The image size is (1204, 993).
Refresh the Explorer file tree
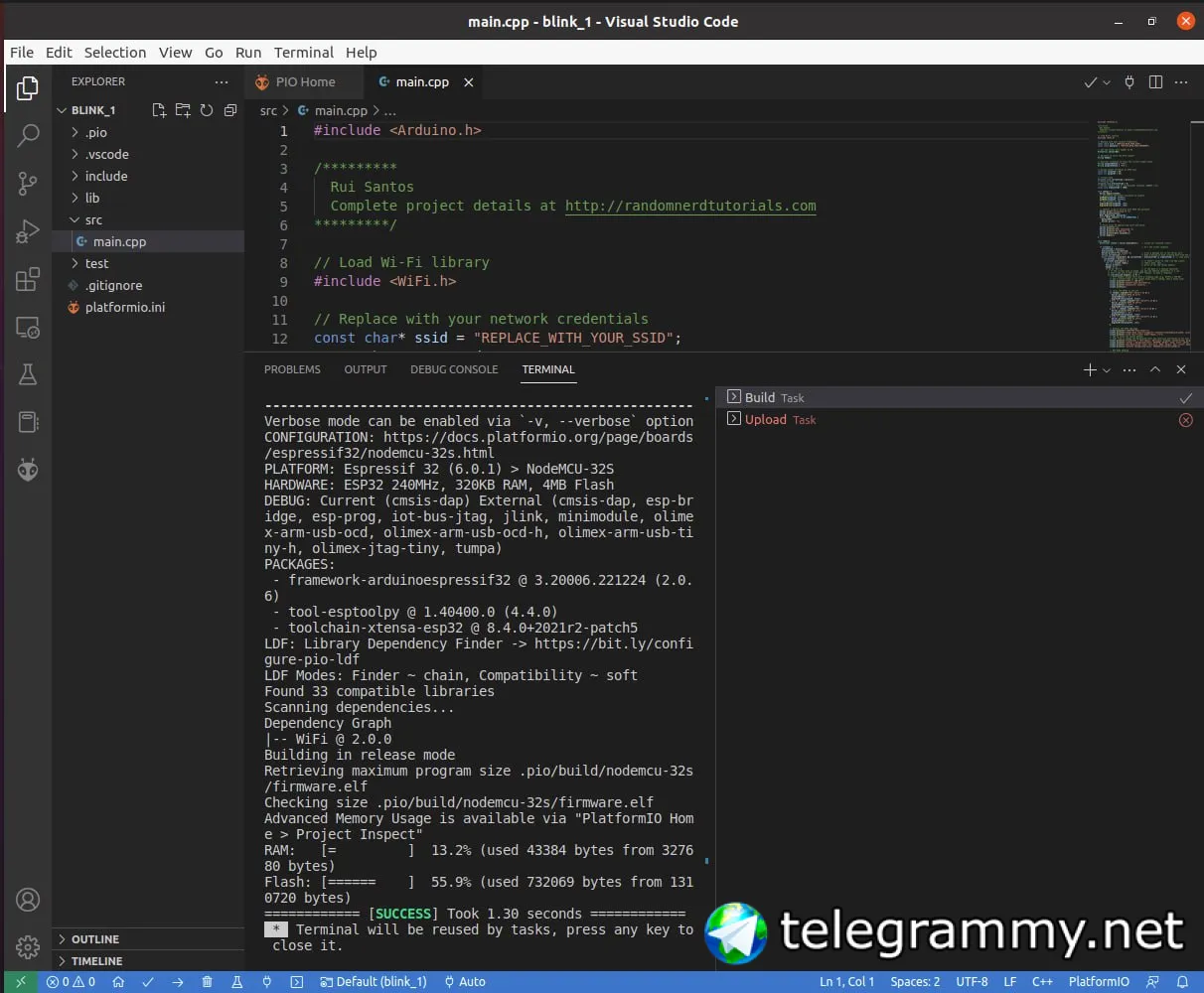pyautogui.click(x=207, y=110)
